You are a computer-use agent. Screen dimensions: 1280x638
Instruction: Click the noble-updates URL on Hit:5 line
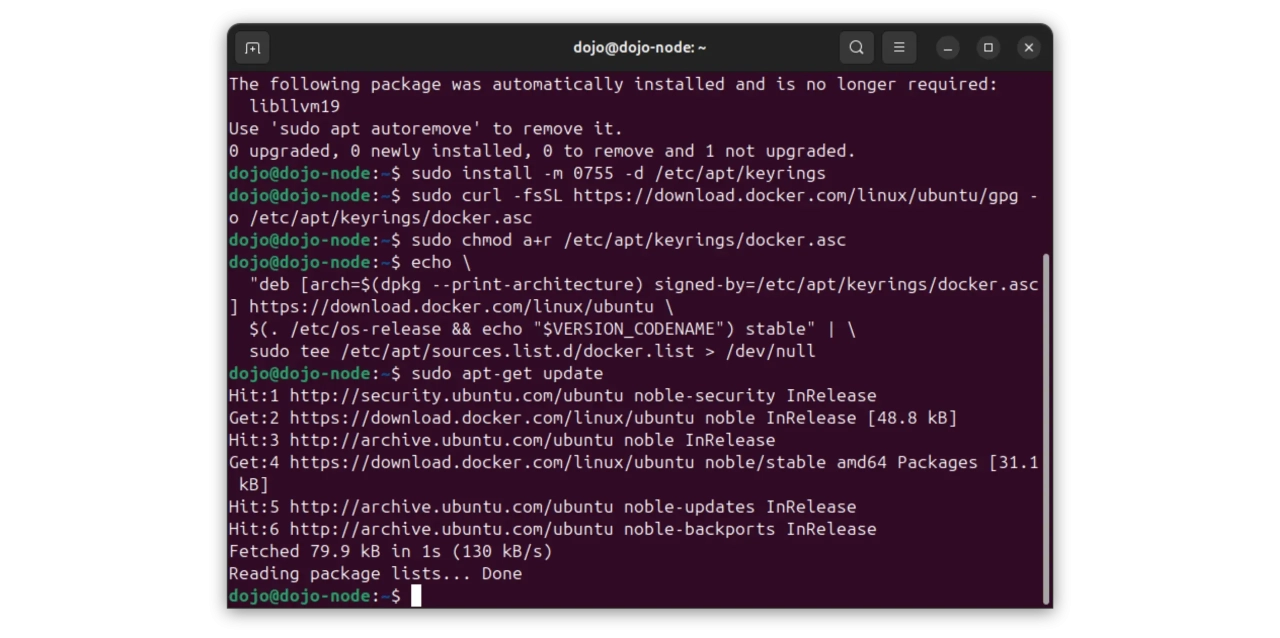tap(451, 507)
